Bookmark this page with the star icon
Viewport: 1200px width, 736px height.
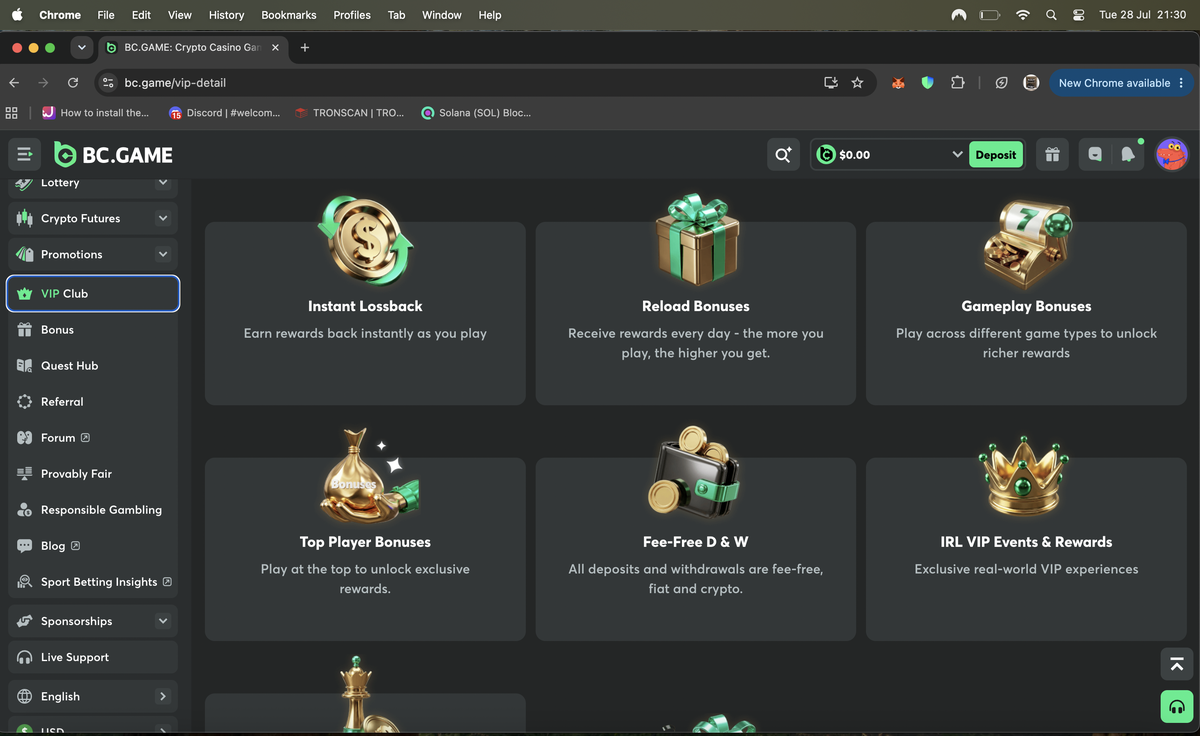tap(857, 83)
